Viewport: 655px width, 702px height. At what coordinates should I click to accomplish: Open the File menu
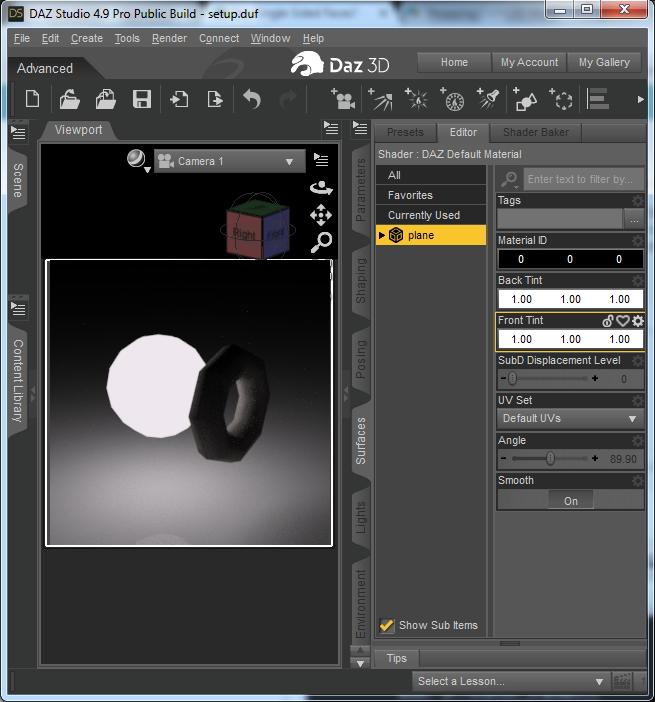click(x=21, y=39)
